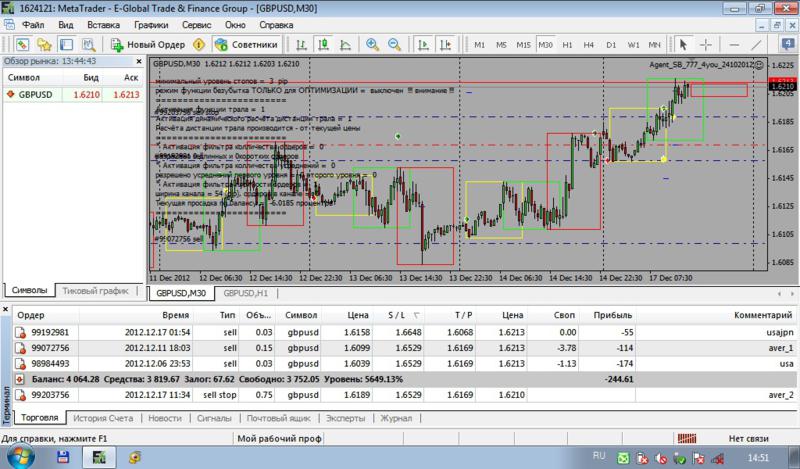Open MetaEditor via the yellow diamond icon
Image resolution: width=800 pixels, height=469 pixels.
point(199,44)
